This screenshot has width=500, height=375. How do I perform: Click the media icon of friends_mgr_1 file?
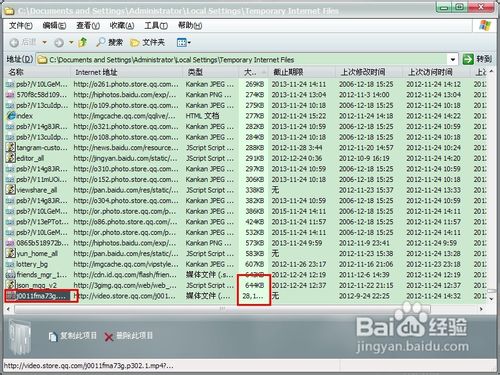(11, 275)
